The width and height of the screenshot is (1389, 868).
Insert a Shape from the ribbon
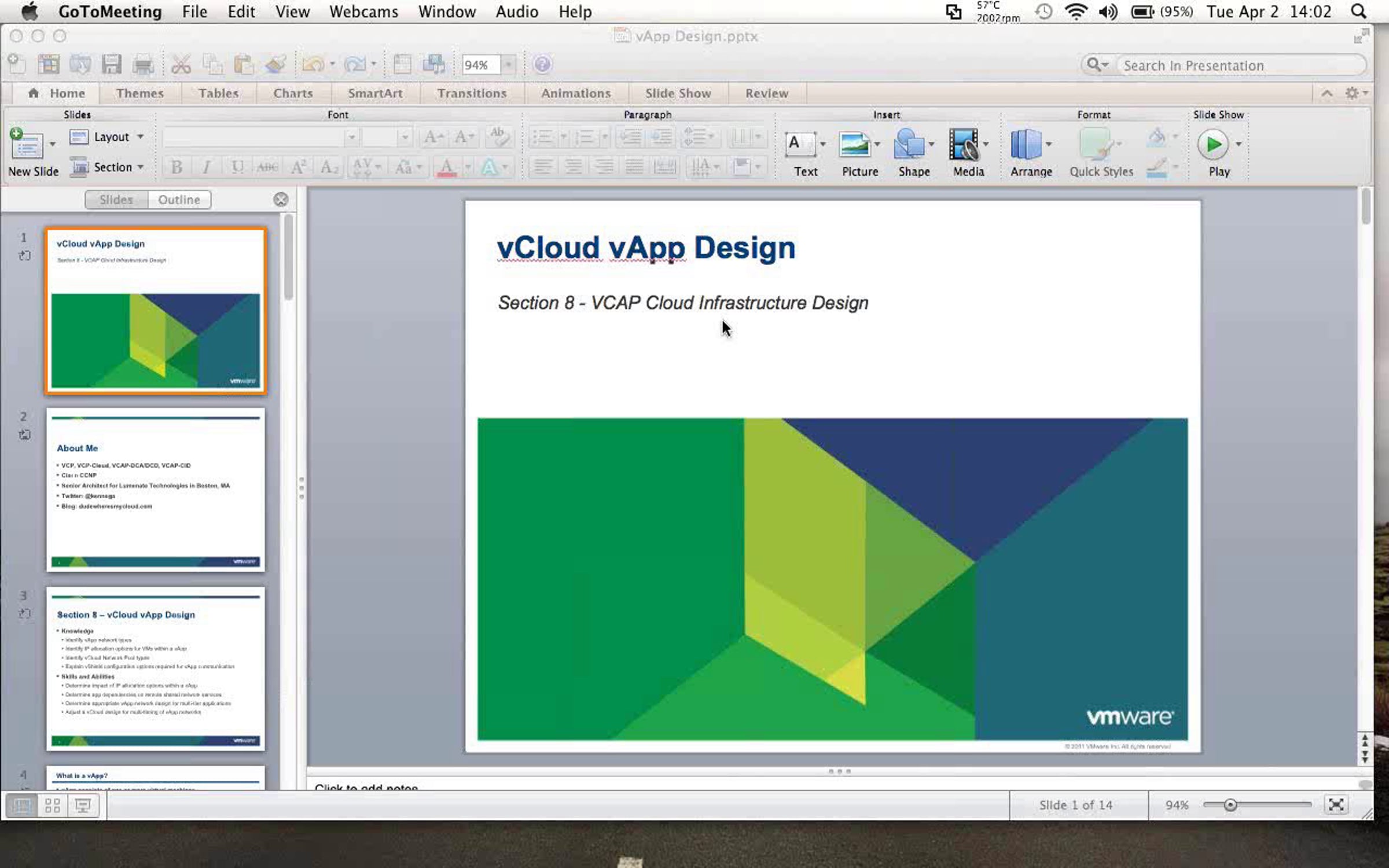909,144
